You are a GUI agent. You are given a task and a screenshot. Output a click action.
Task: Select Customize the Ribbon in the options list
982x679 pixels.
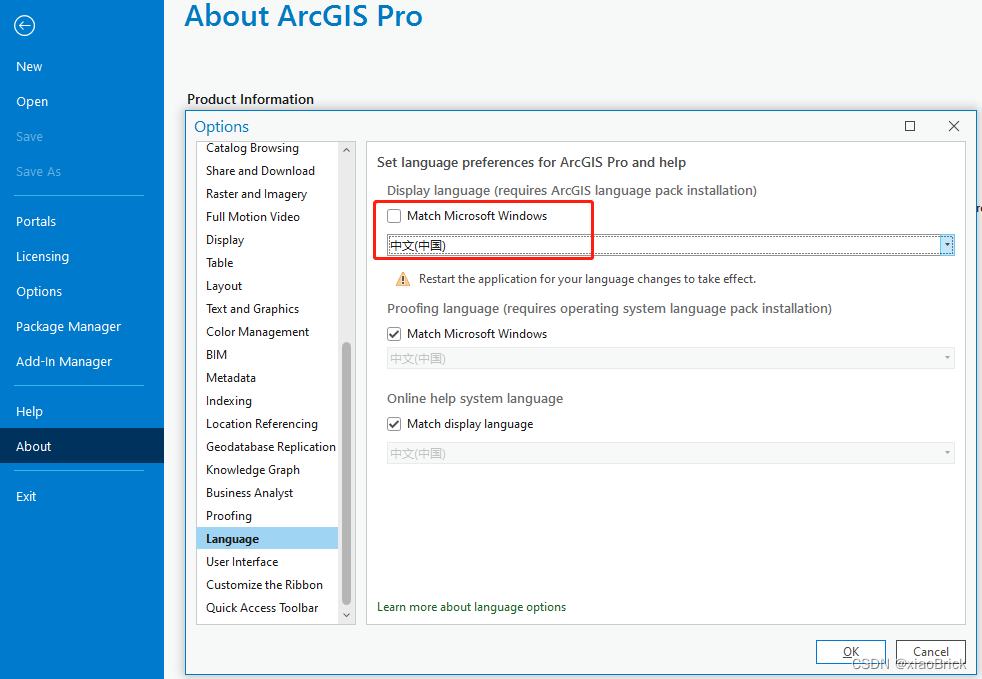(263, 584)
